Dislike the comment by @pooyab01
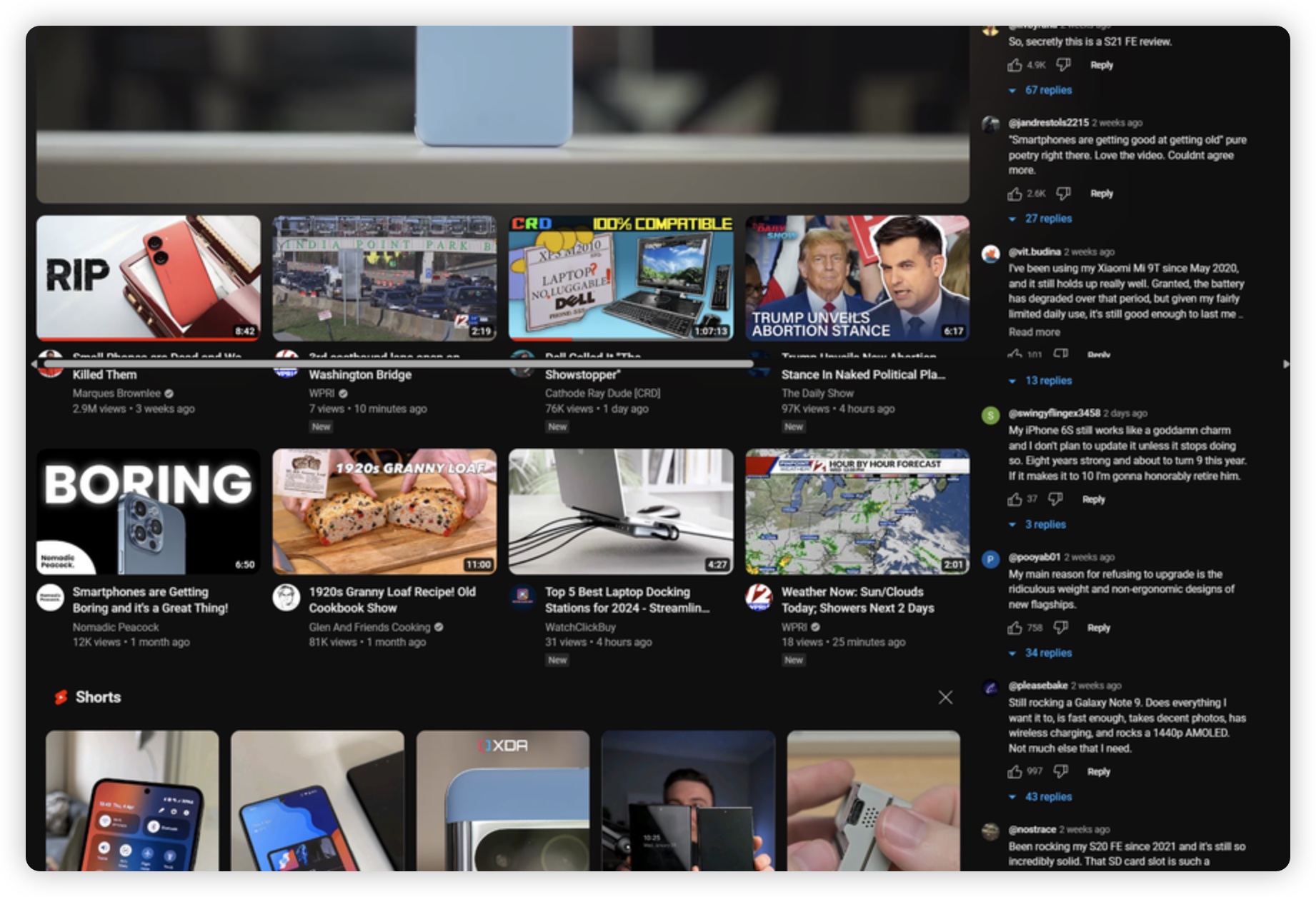The width and height of the screenshot is (1316, 897). 1061,628
